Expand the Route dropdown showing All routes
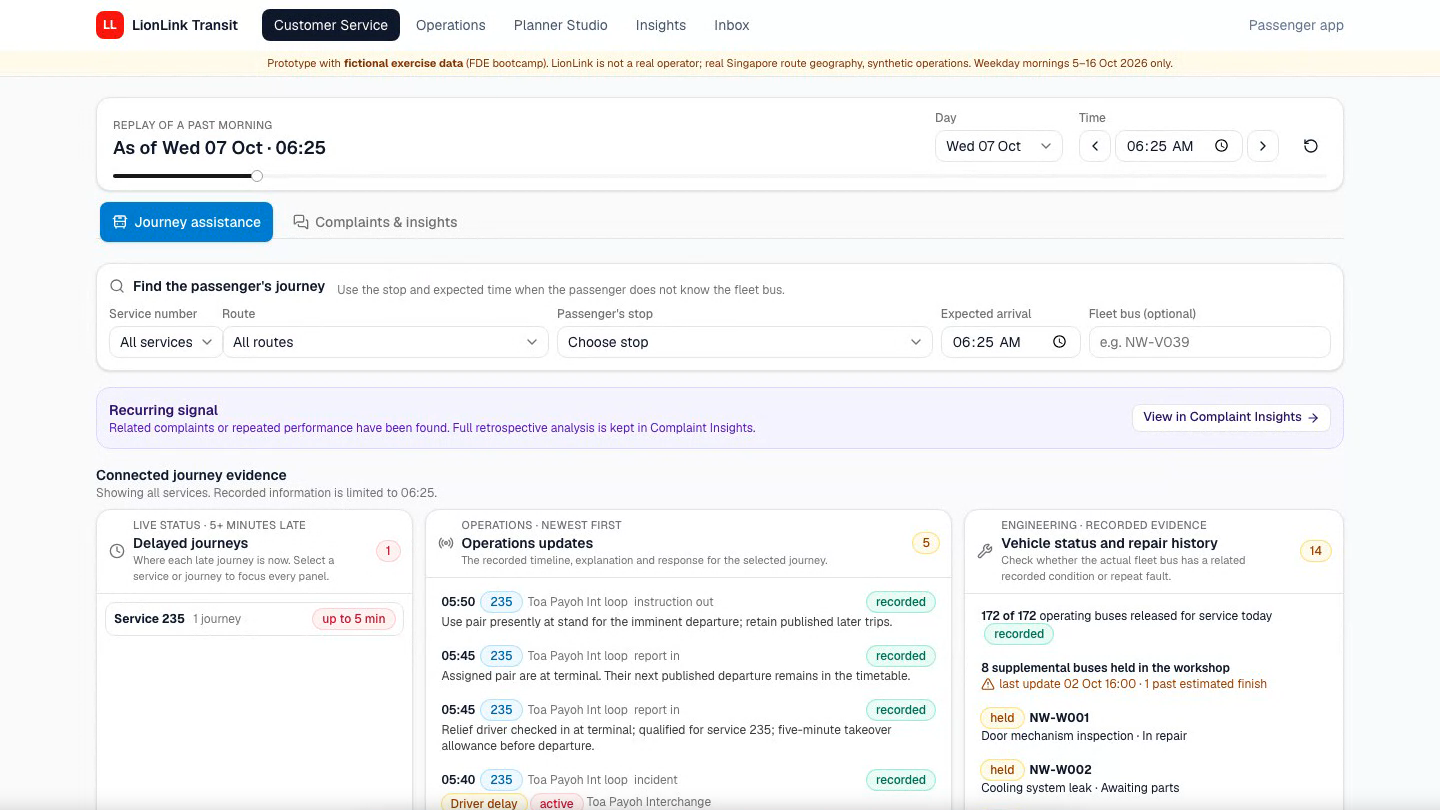 coord(385,342)
